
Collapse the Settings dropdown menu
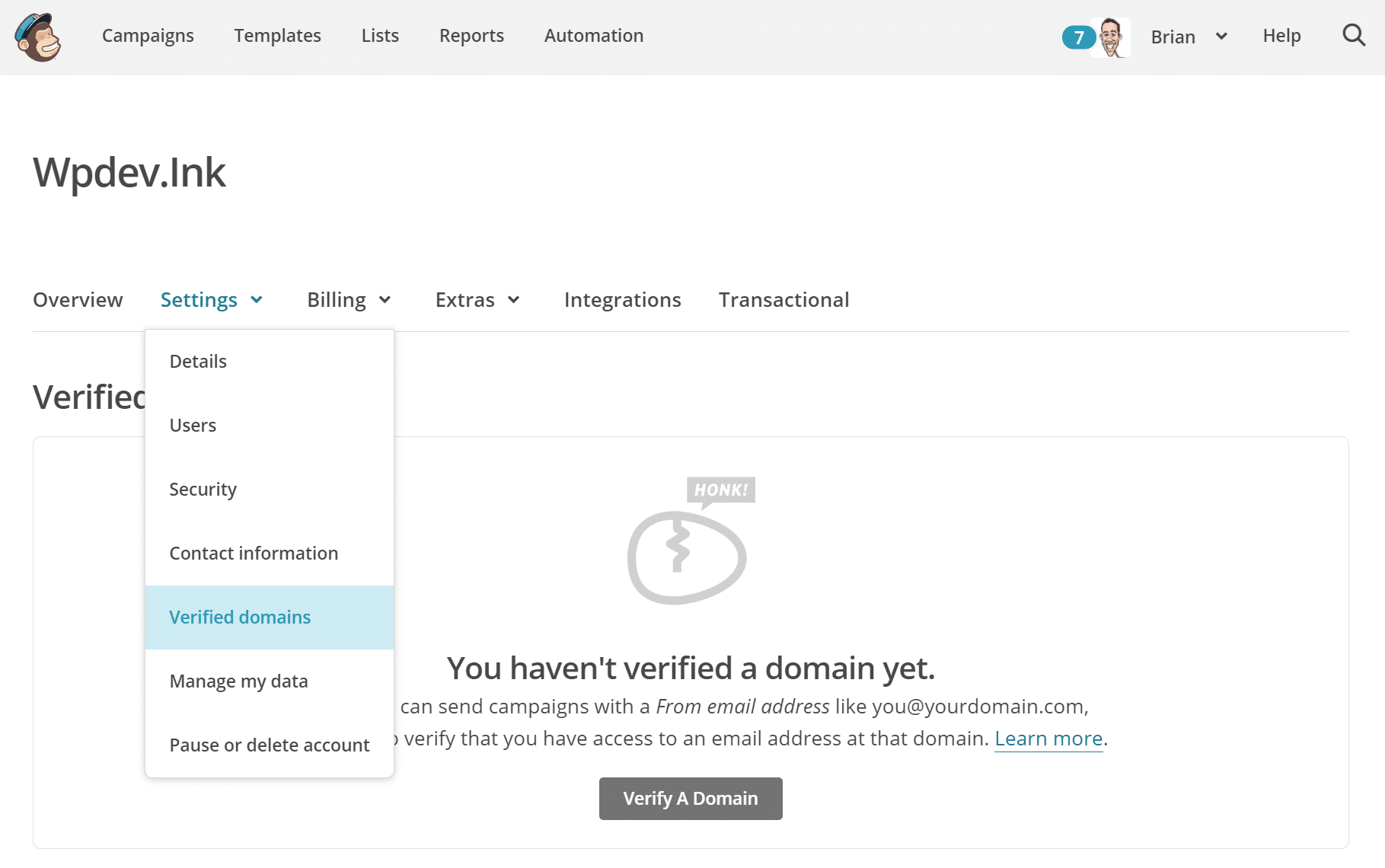[x=212, y=300]
